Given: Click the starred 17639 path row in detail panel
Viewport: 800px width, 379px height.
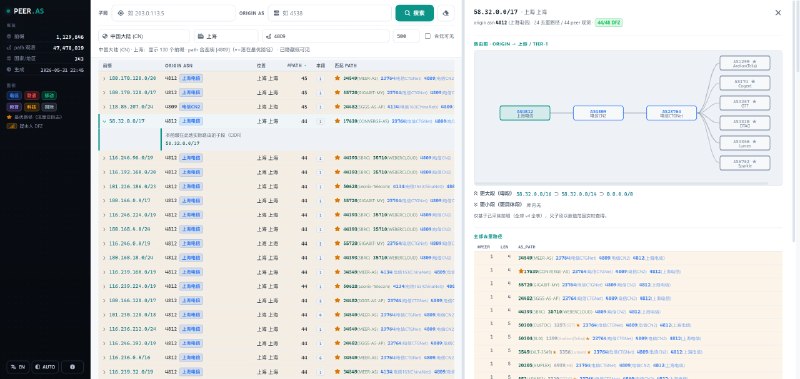Looking at the screenshot, I should pyautogui.click(x=628, y=271).
